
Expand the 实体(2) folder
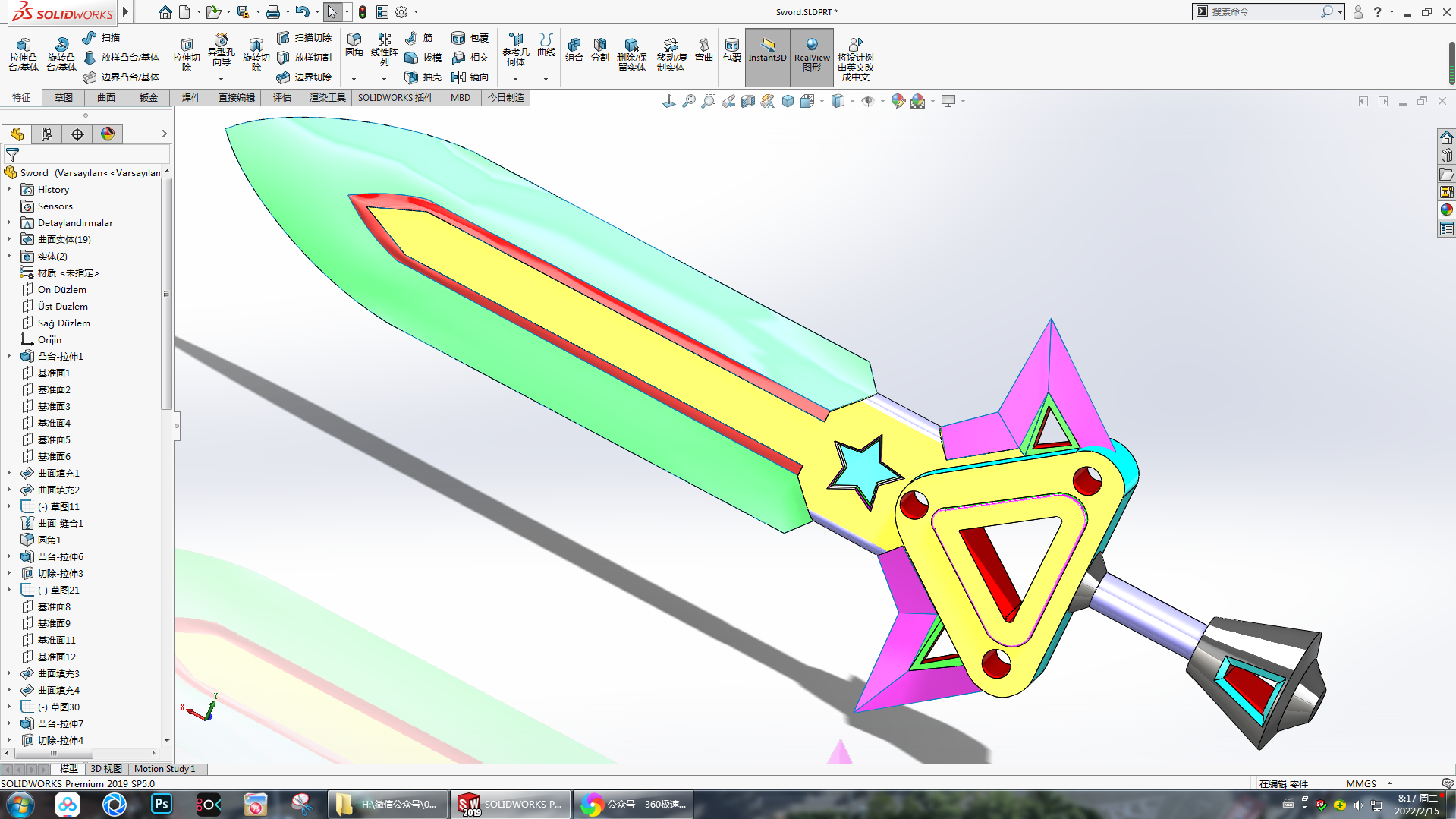(x=9, y=256)
